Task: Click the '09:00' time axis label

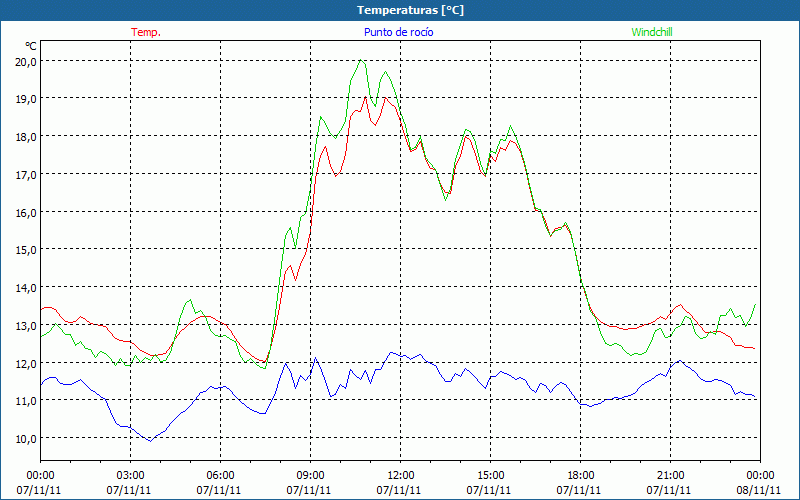Action: coord(310,476)
